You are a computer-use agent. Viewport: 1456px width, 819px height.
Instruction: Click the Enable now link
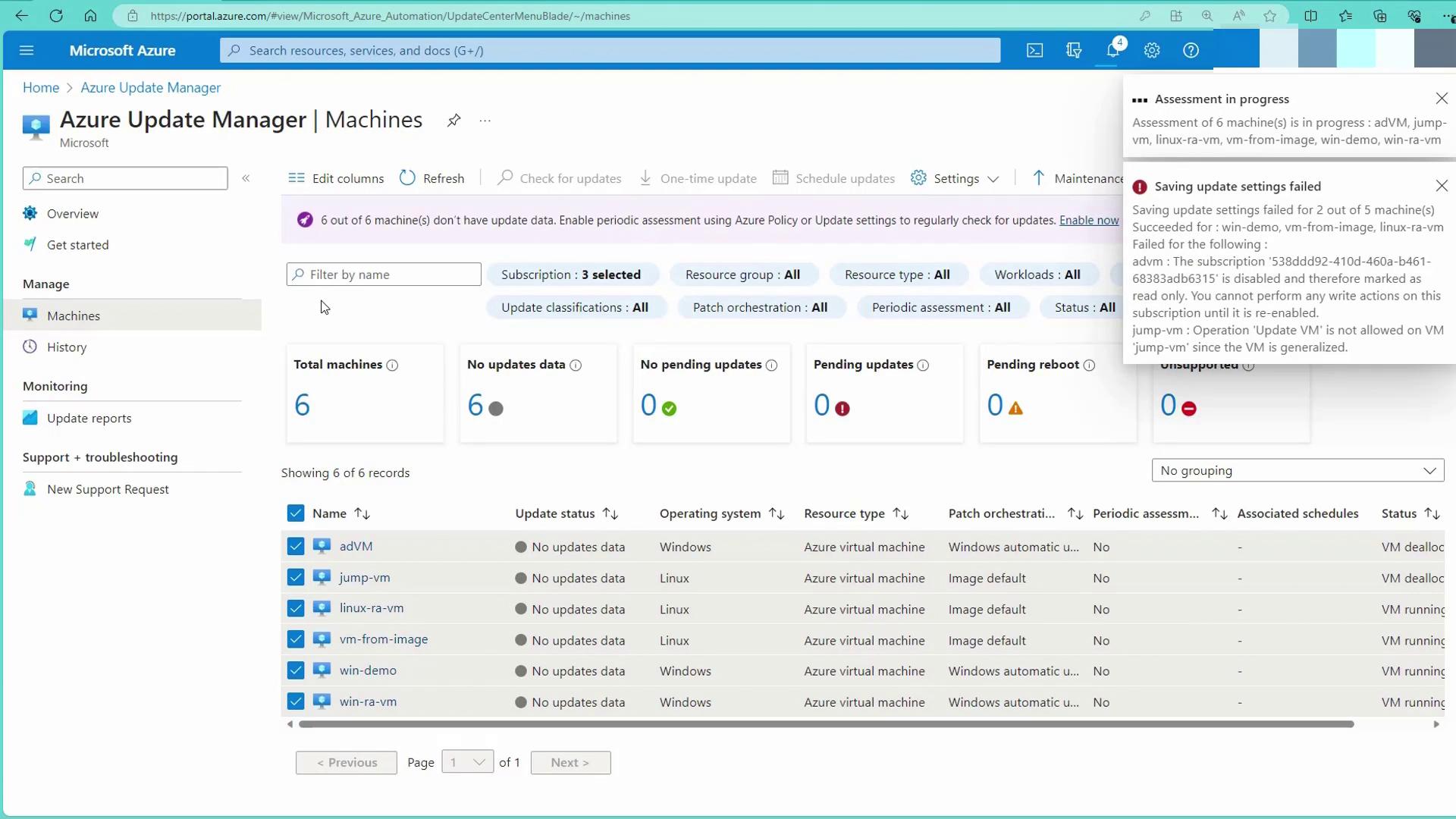[x=1089, y=220]
